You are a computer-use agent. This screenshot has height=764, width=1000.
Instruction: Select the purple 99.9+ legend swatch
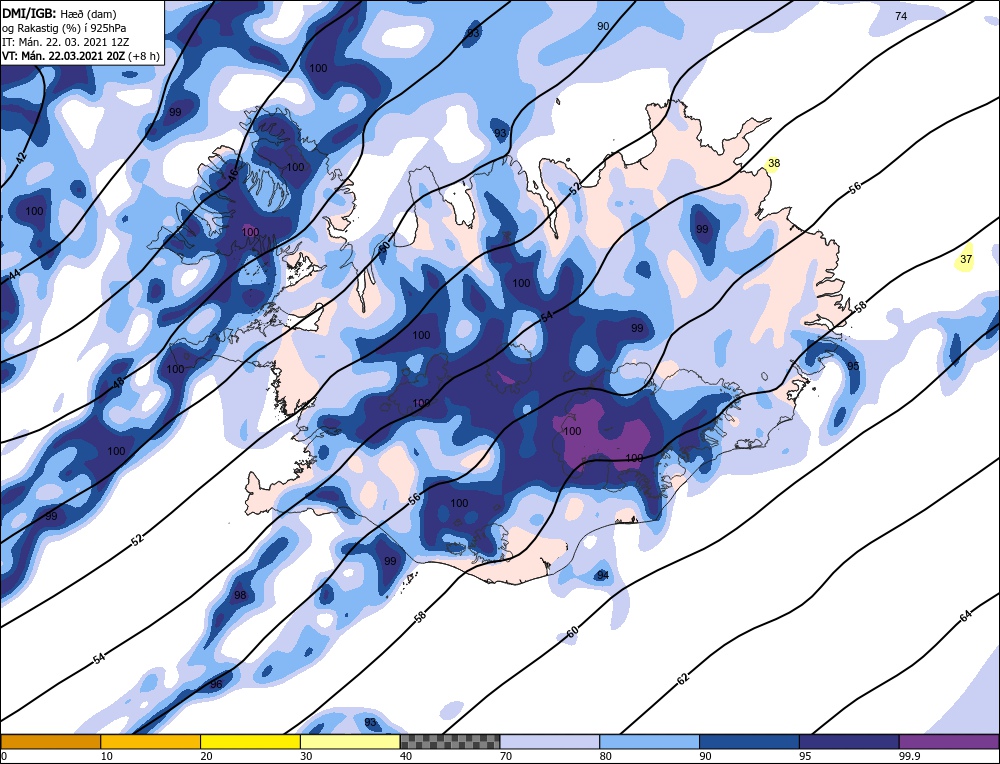(949, 742)
